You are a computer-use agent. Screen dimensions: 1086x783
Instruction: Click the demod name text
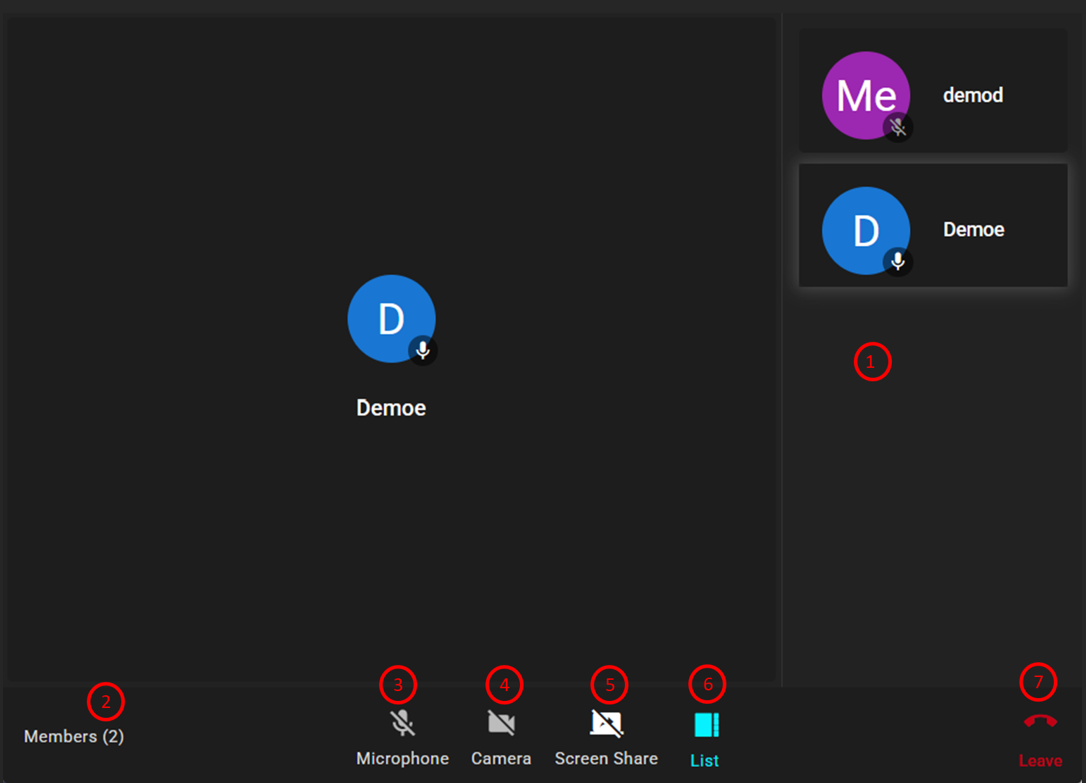[x=973, y=95]
